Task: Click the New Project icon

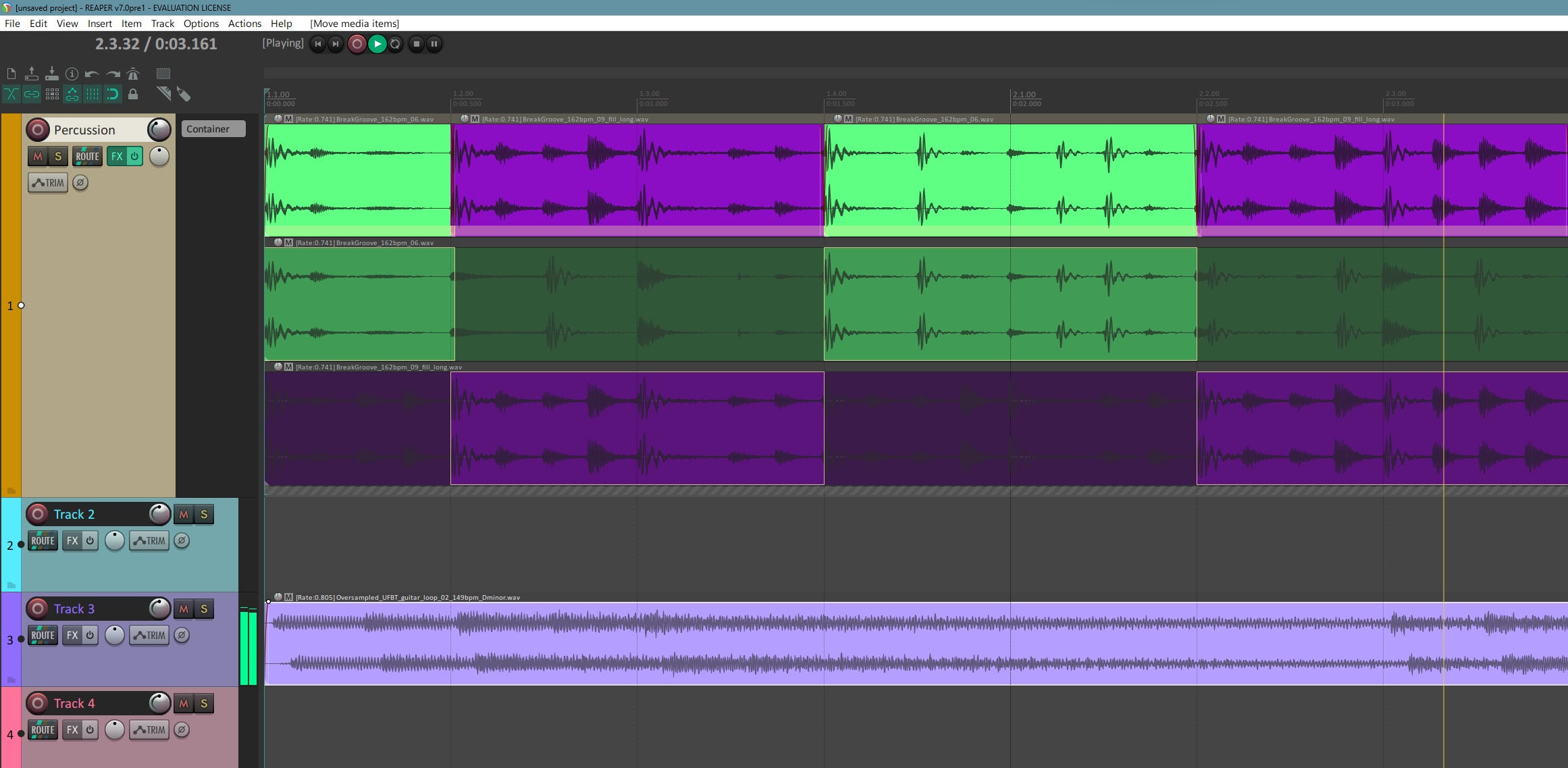Action: [11, 74]
